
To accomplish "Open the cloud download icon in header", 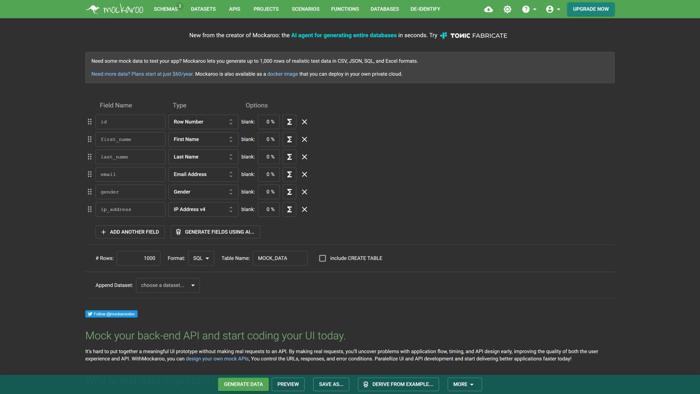I will pyautogui.click(x=488, y=9).
